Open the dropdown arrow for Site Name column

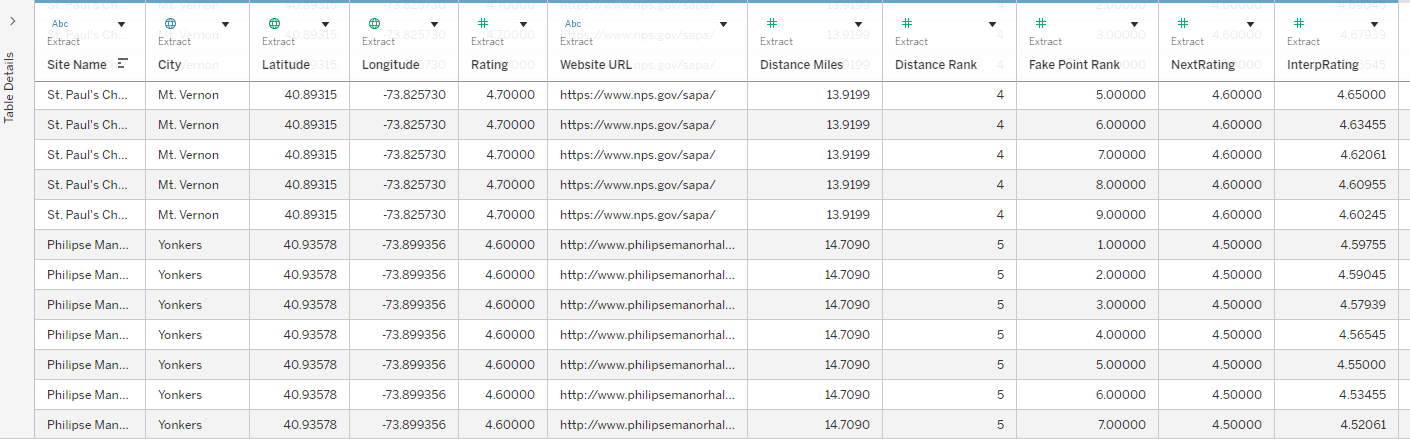[x=122, y=24]
